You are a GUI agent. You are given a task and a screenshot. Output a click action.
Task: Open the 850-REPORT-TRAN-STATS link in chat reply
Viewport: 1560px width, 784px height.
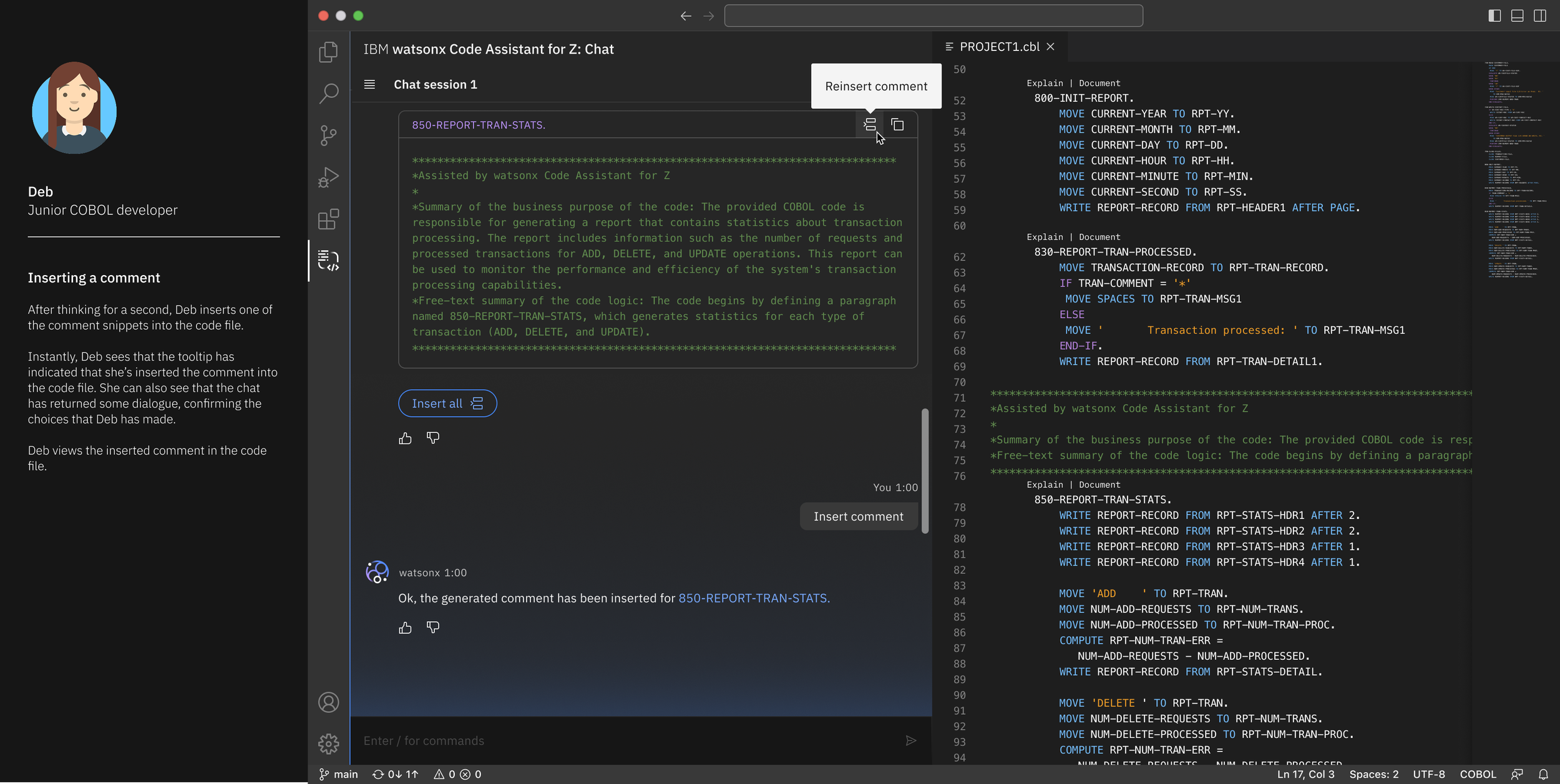click(x=754, y=598)
